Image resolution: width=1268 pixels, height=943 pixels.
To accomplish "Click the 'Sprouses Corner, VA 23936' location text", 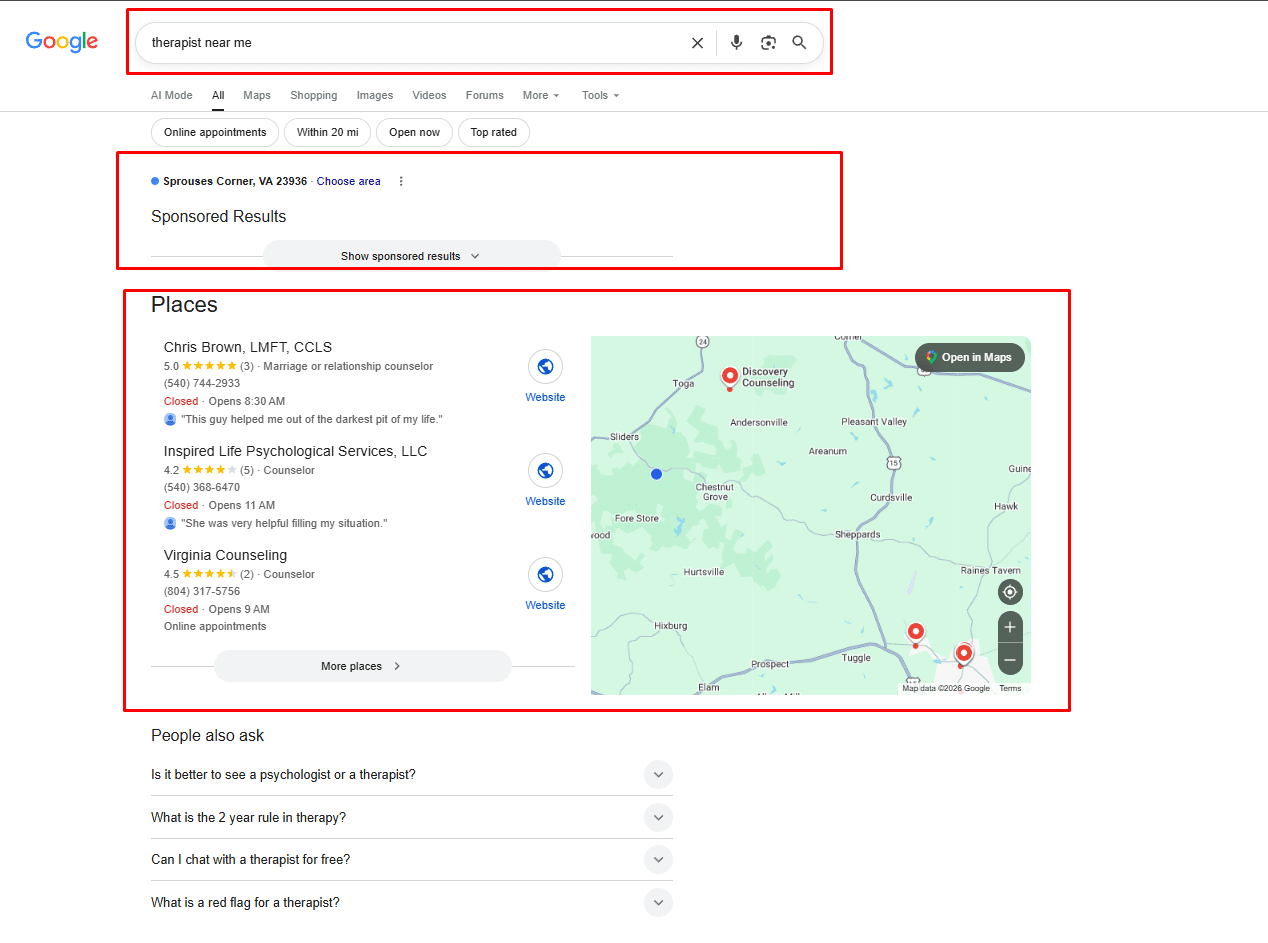I will (235, 181).
